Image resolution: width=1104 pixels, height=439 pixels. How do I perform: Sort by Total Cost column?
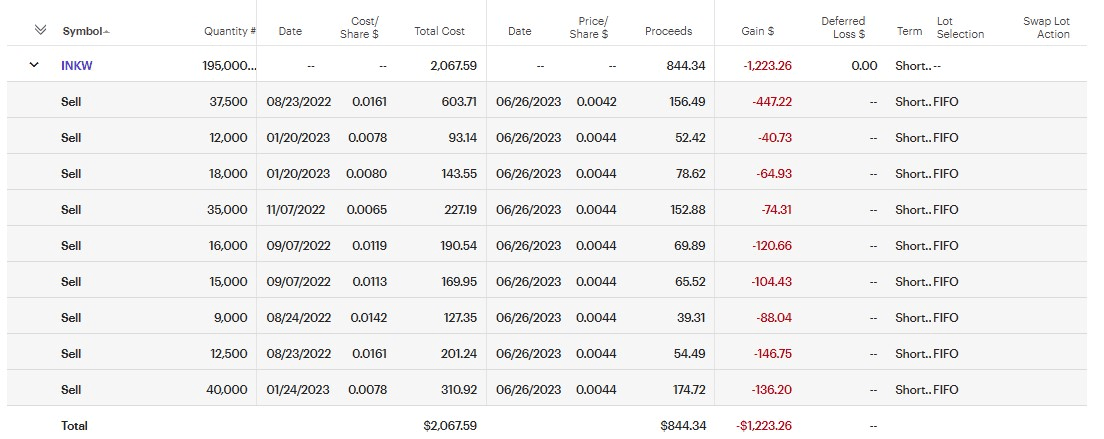click(x=440, y=31)
